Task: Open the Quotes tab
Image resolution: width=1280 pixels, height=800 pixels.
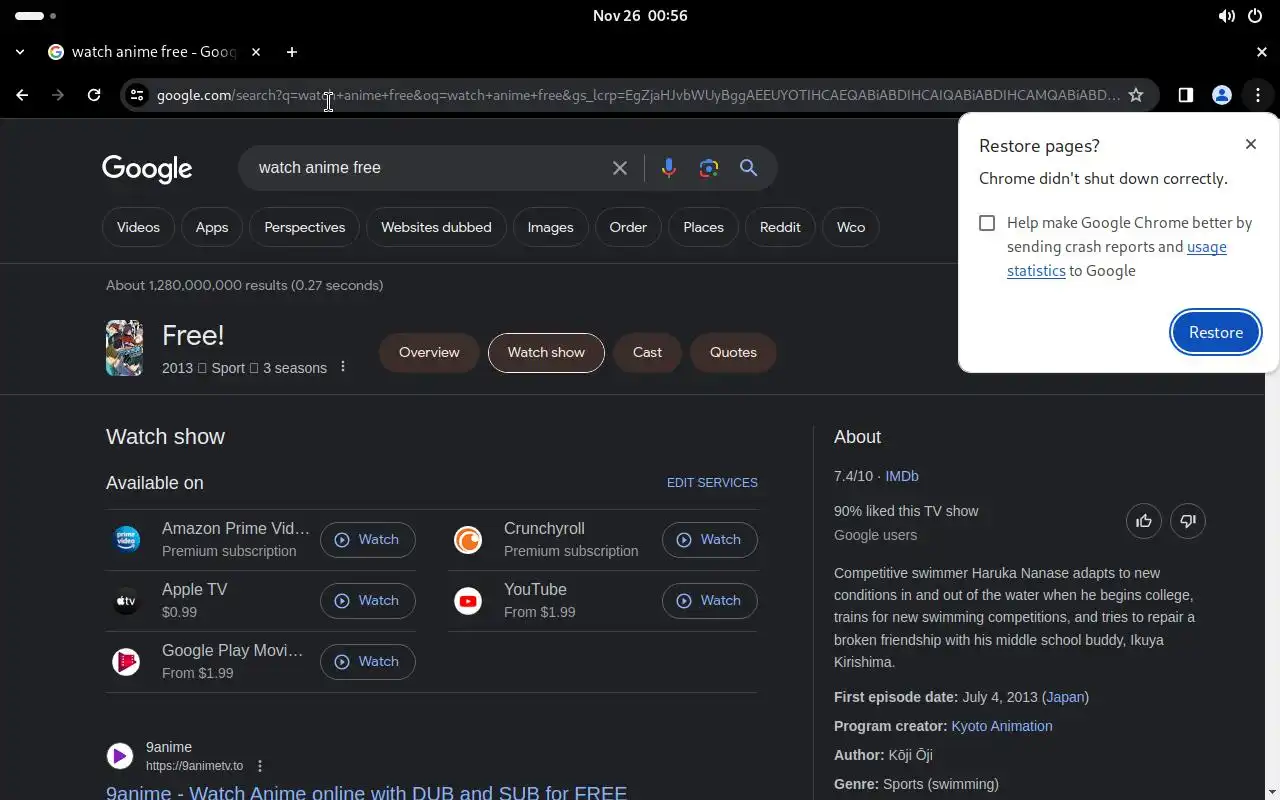Action: 733,352
